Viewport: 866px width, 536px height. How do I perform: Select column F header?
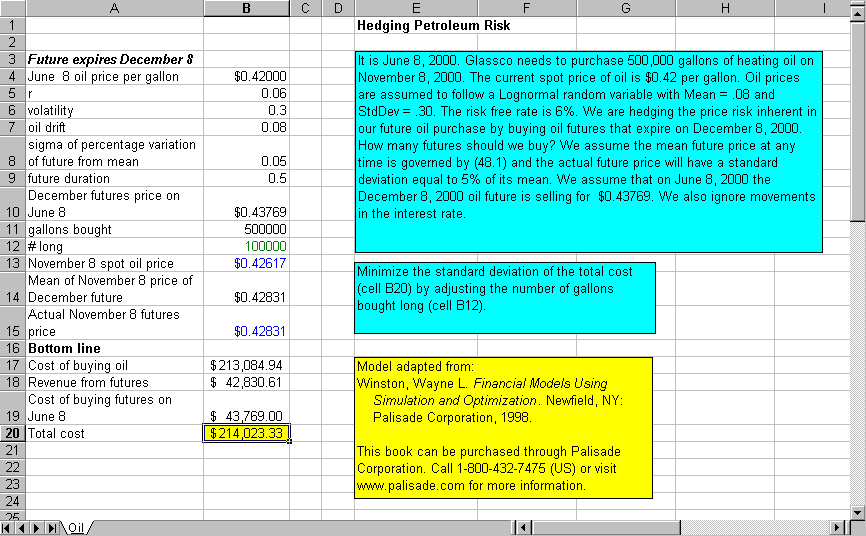click(x=527, y=8)
